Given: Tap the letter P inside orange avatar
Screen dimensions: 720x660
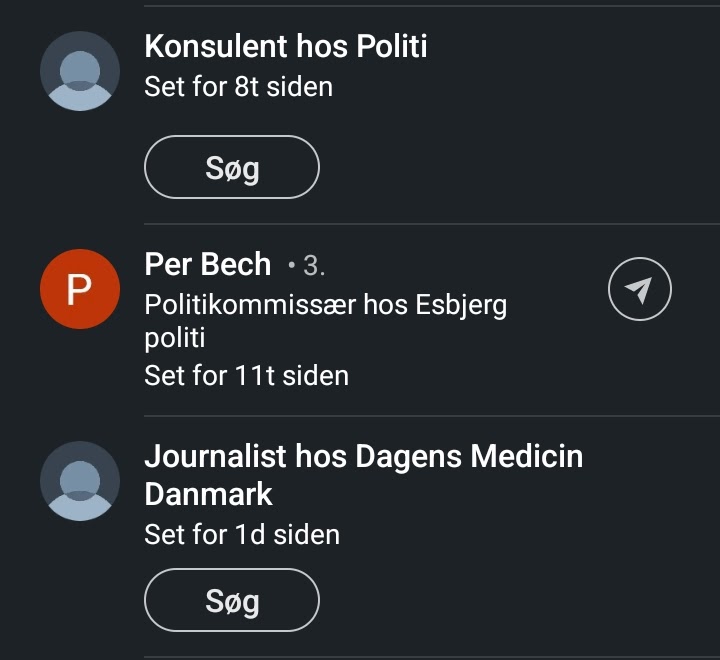Looking at the screenshot, I should 79,290.
